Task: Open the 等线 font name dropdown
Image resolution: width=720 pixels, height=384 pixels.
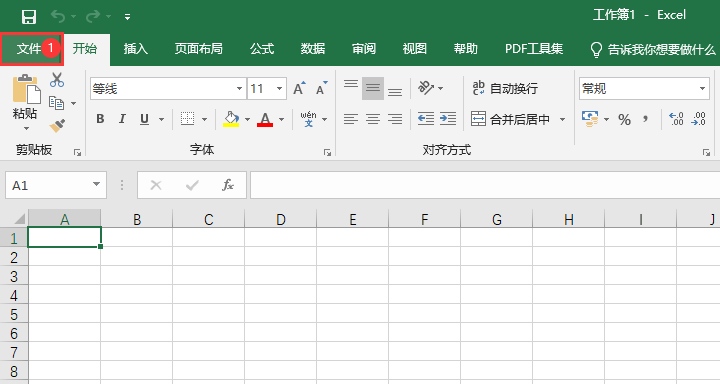Action: 239,88
